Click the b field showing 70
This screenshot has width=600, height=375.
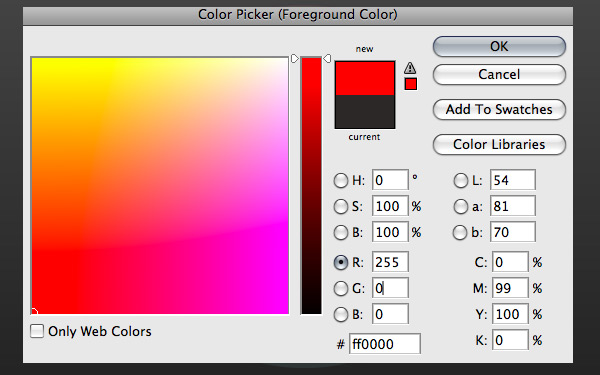click(x=512, y=232)
